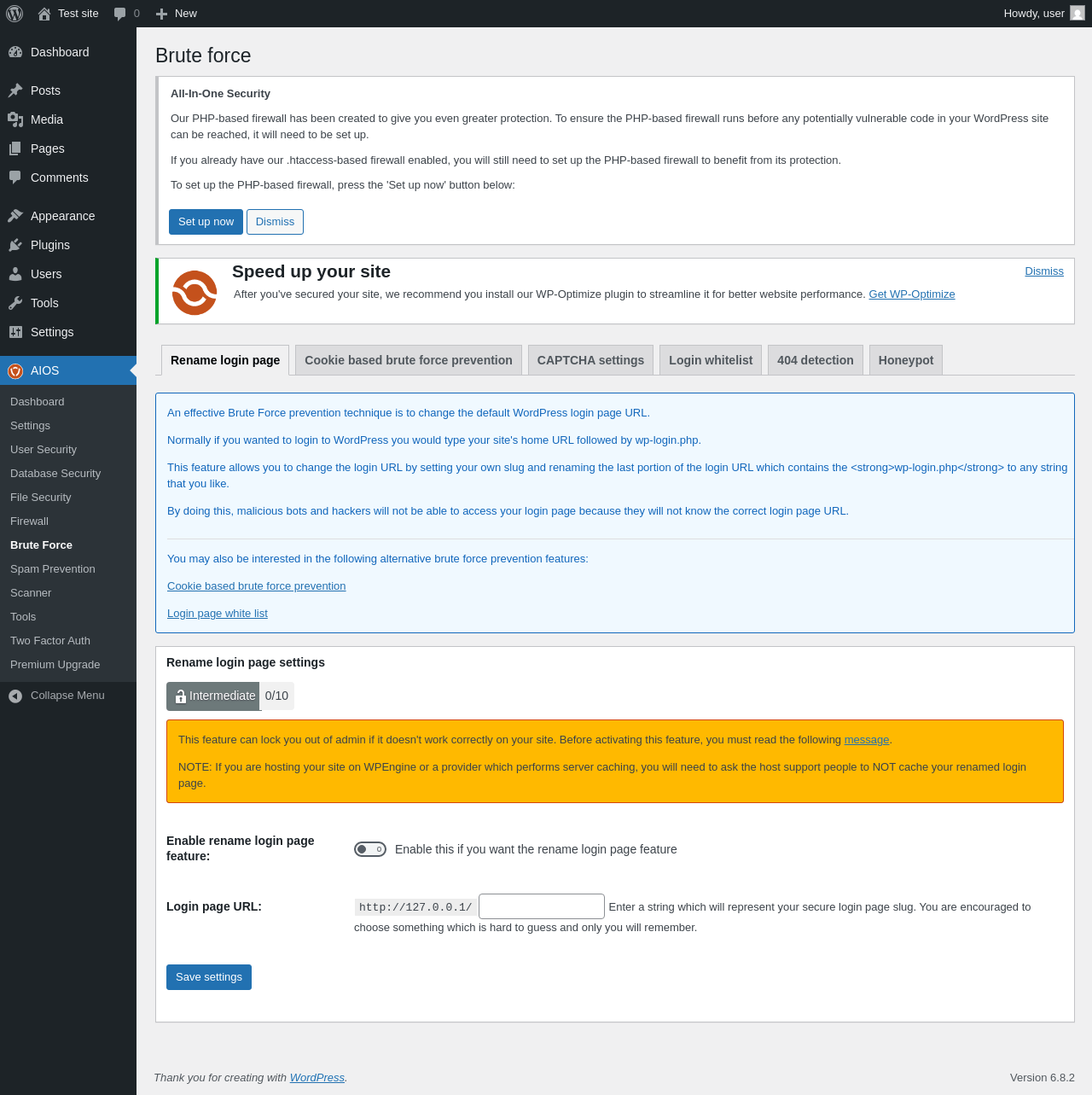1092x1095 pixels.
Task: Click the AIOS shield icon
Action: coord(15,370)
